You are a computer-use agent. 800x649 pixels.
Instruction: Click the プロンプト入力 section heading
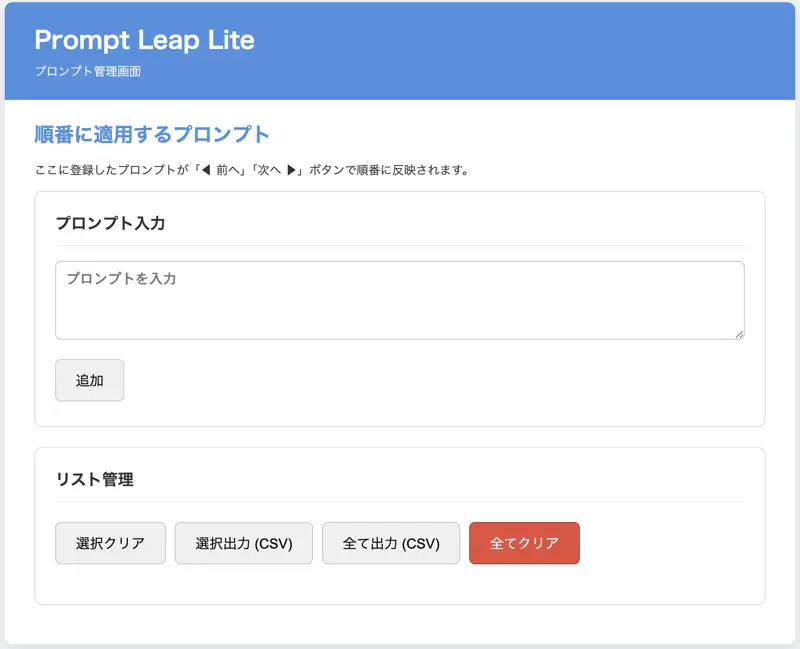click(110, 223)
